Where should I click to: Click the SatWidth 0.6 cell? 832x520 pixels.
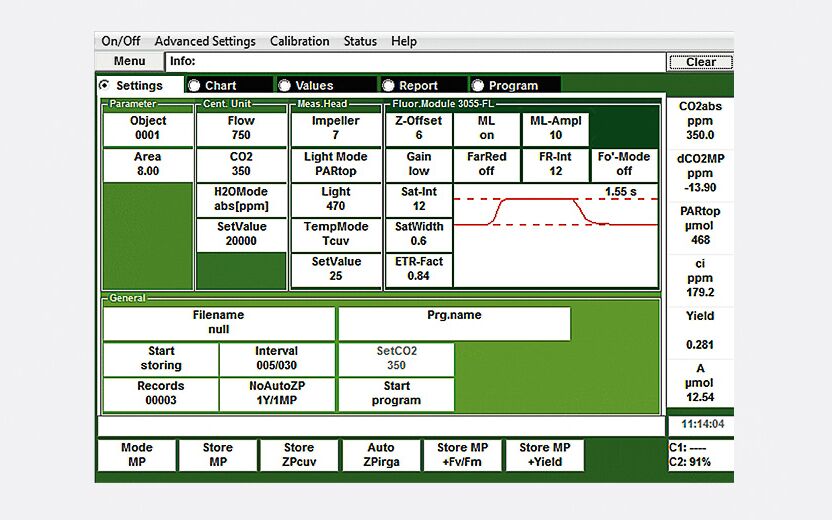click(x=419, y=234)
